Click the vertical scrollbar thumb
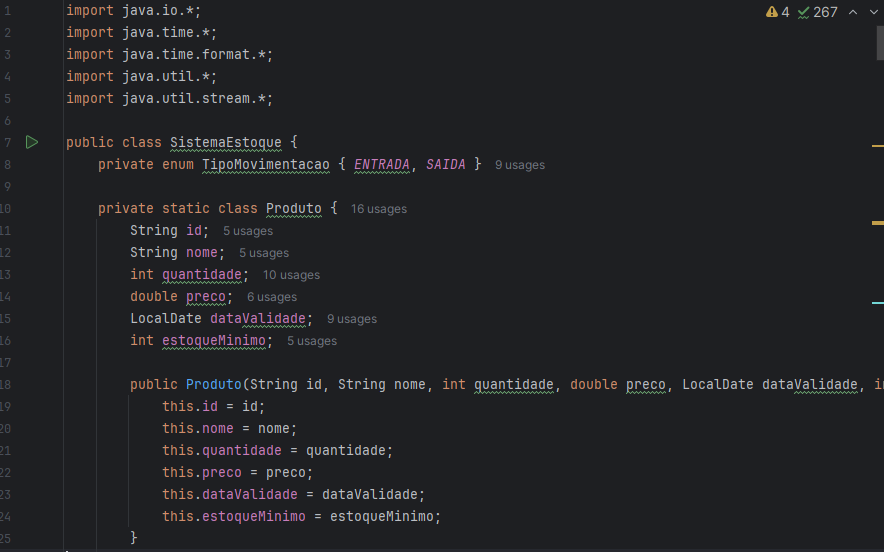Image resolution: width=884 pixels, height=552 pixels. click(879, 43)
